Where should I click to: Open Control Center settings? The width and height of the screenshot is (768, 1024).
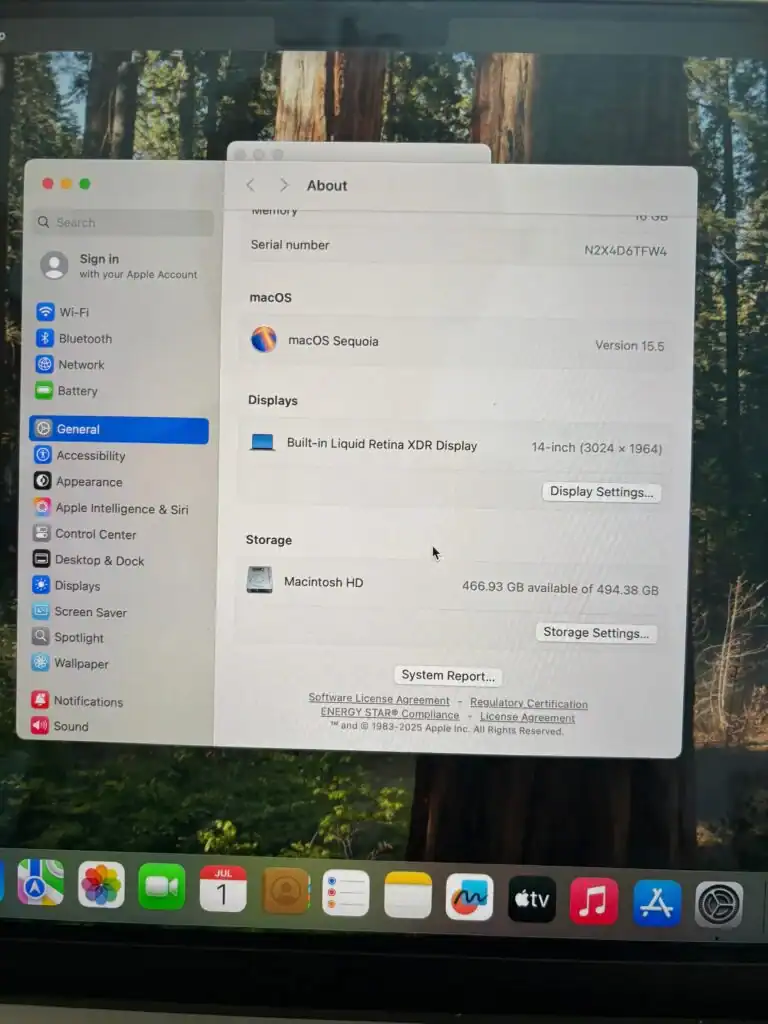pyautogui.click(x=95, y=534)
